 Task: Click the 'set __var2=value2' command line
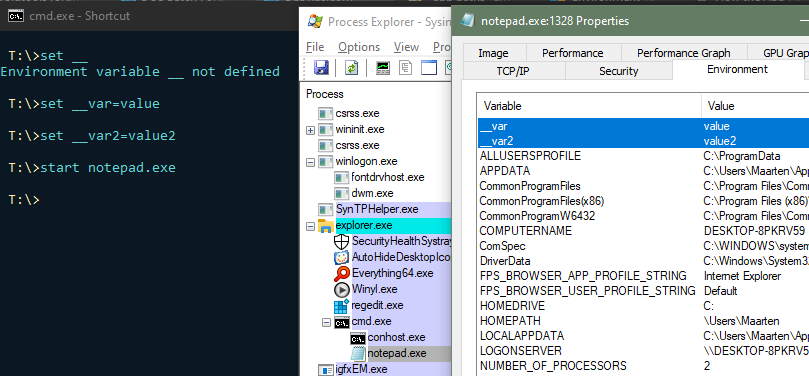(108, 136)
